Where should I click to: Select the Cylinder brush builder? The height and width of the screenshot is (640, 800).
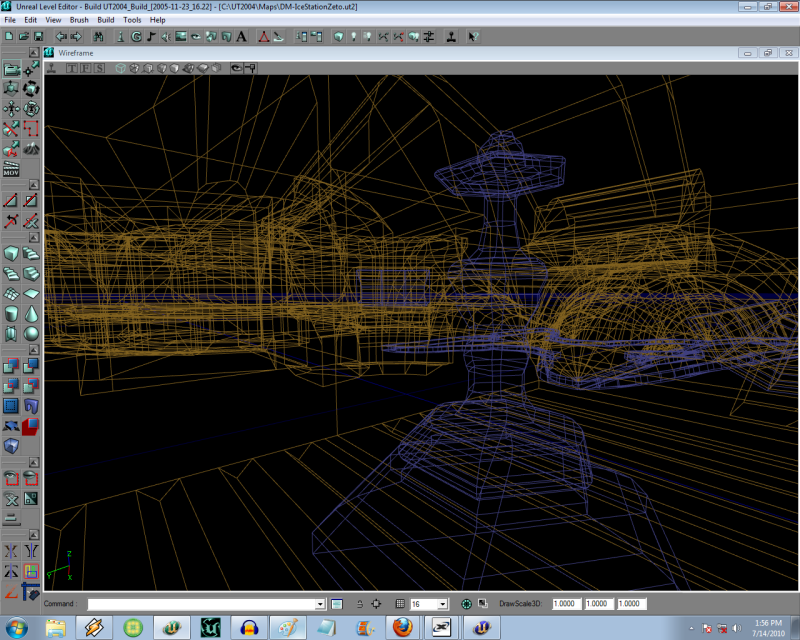click(11, 313)
